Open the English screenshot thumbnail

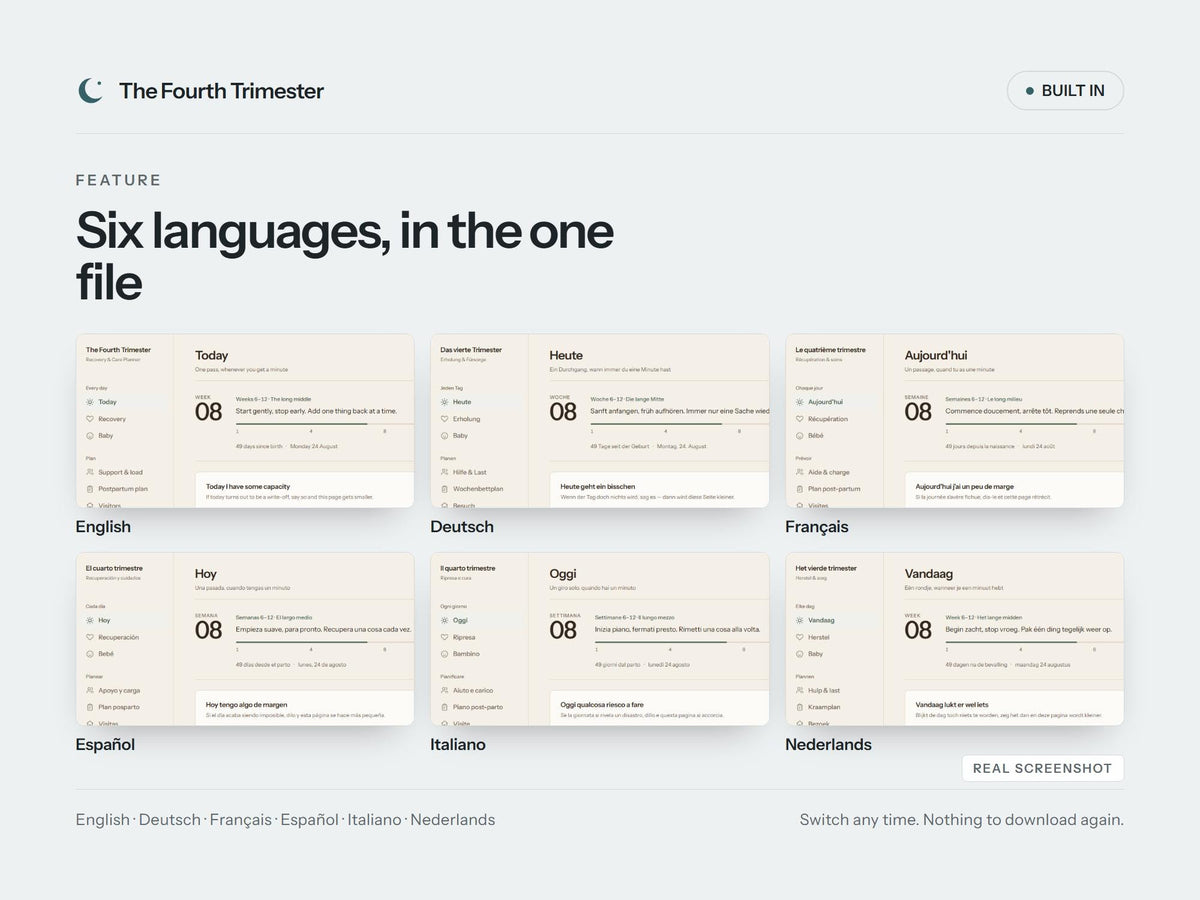tap(245, 421)
